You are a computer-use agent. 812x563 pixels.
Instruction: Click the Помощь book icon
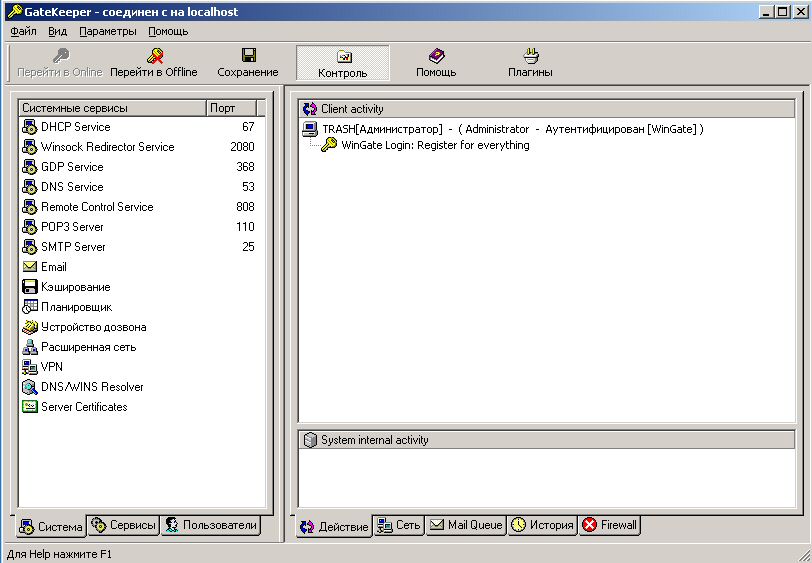(x=437, y=55)
